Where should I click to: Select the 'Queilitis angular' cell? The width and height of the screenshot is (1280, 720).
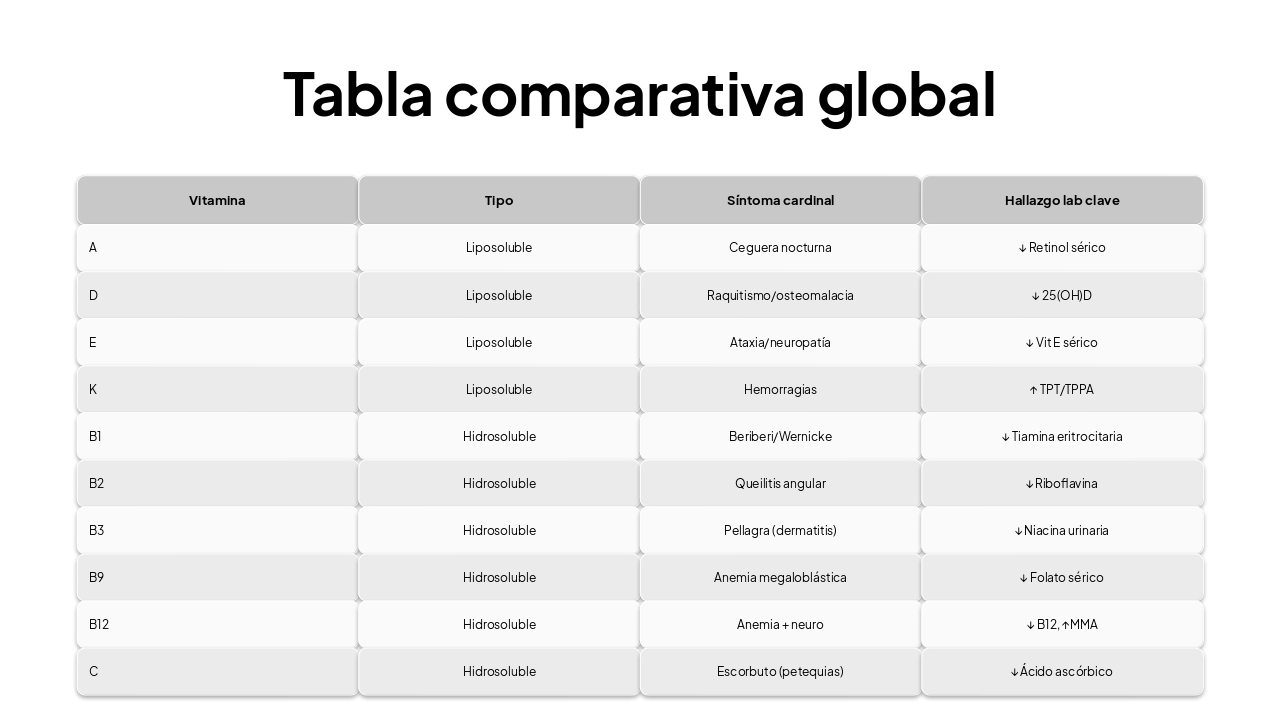tap(780, 483)
